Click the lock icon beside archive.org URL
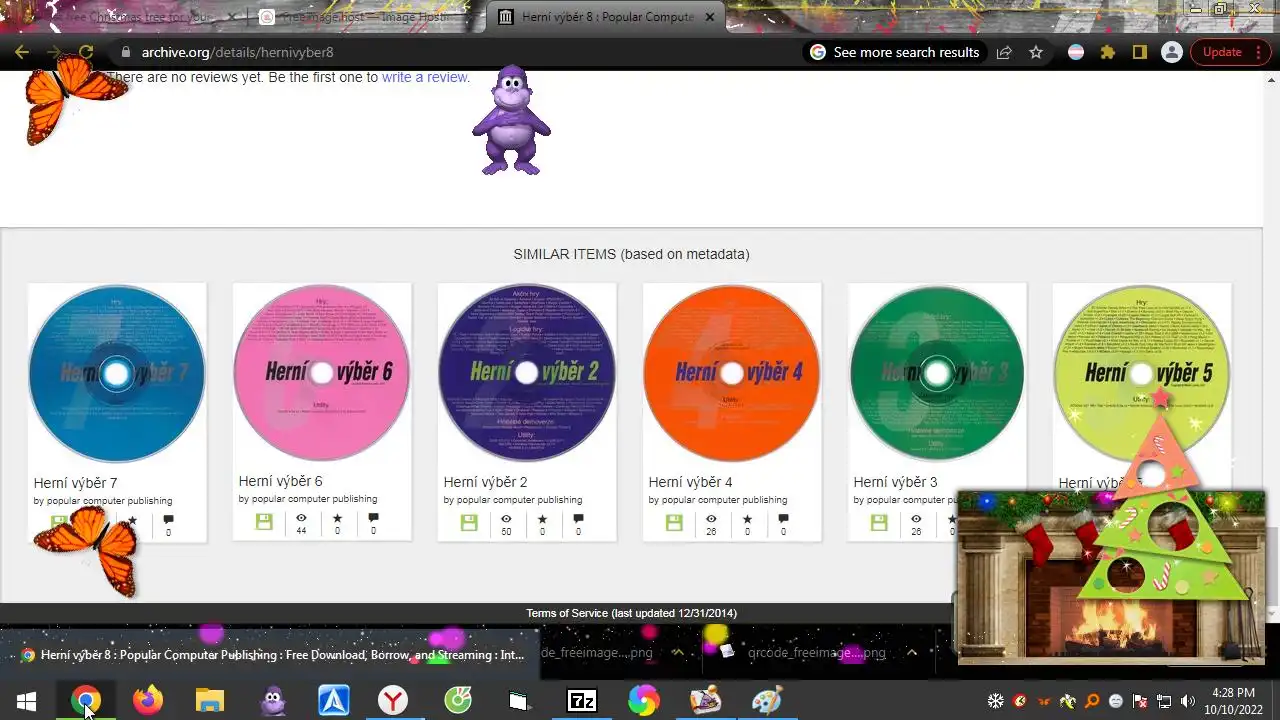Image resolution: width=1280 pixels, height=720 pixels. pyautogui.click(x=125, y=52)
